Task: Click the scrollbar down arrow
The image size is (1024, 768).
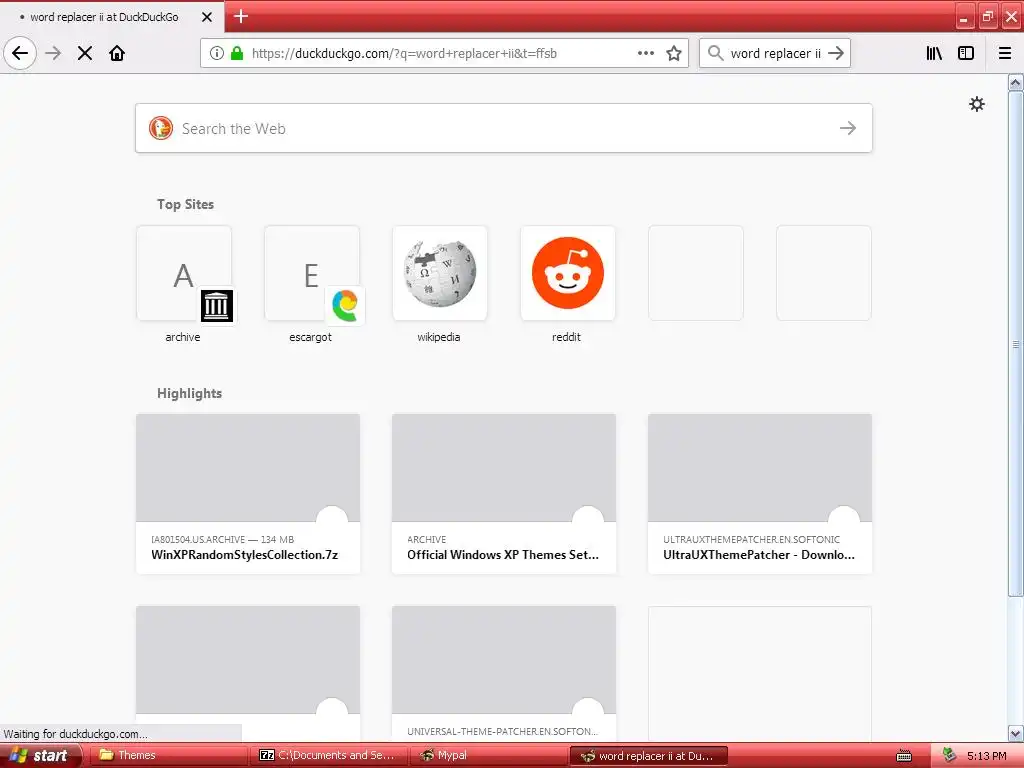Action: (1016, 733)
